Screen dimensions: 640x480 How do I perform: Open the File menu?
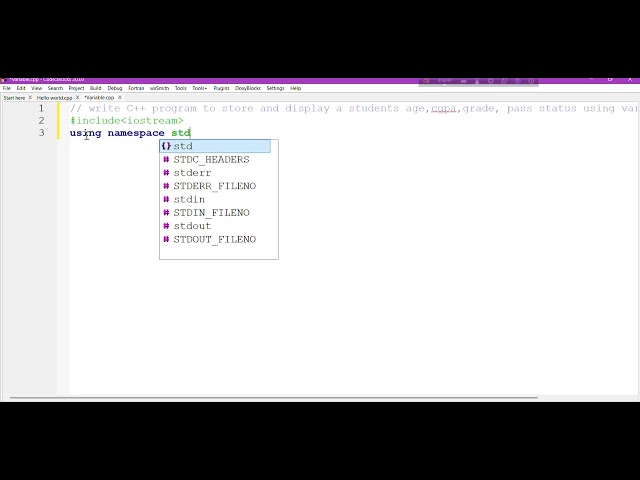tap(7, 88)
